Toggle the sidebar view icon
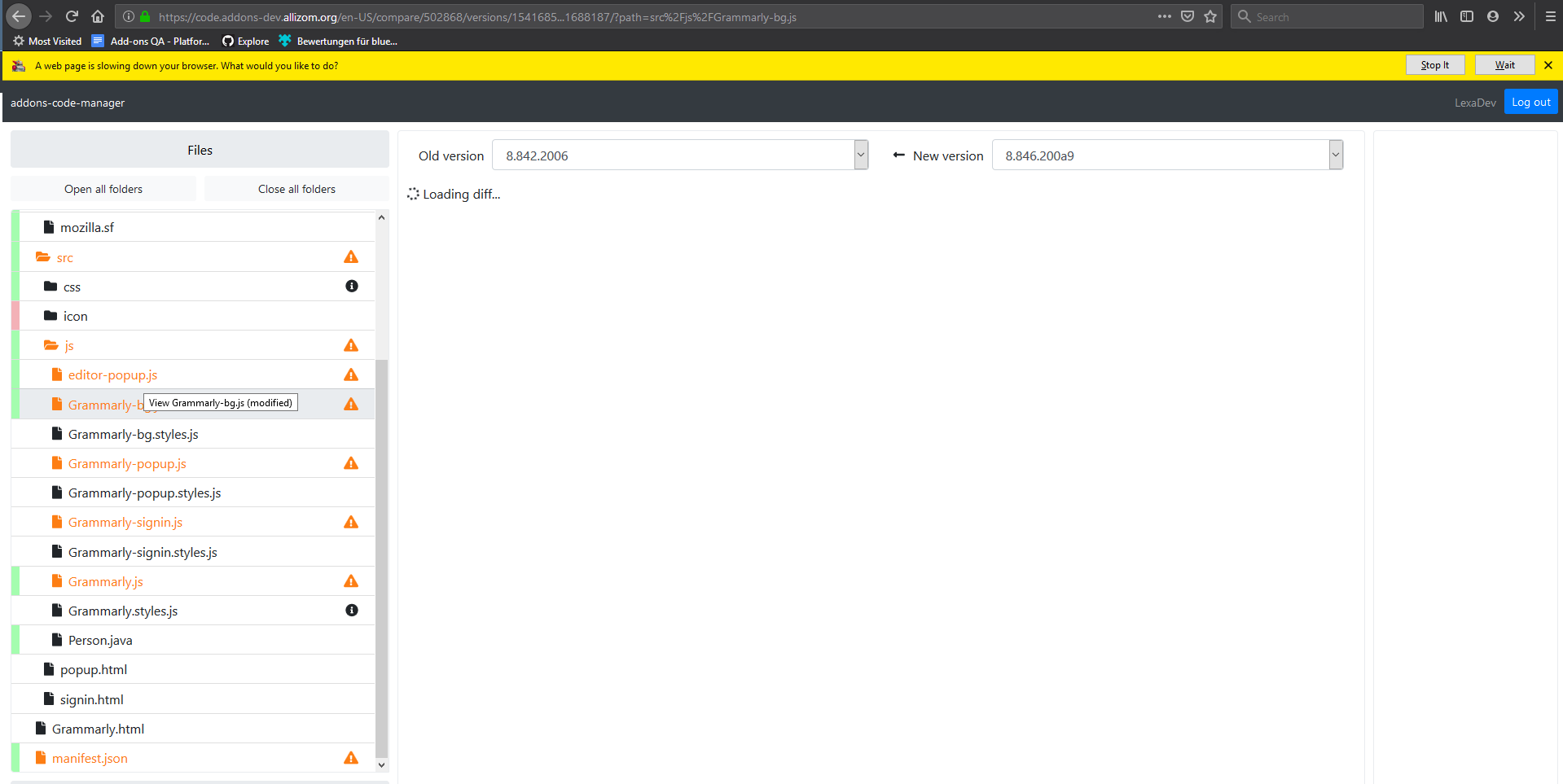Screen dimensions: 1563x784 pos(1467,16)
